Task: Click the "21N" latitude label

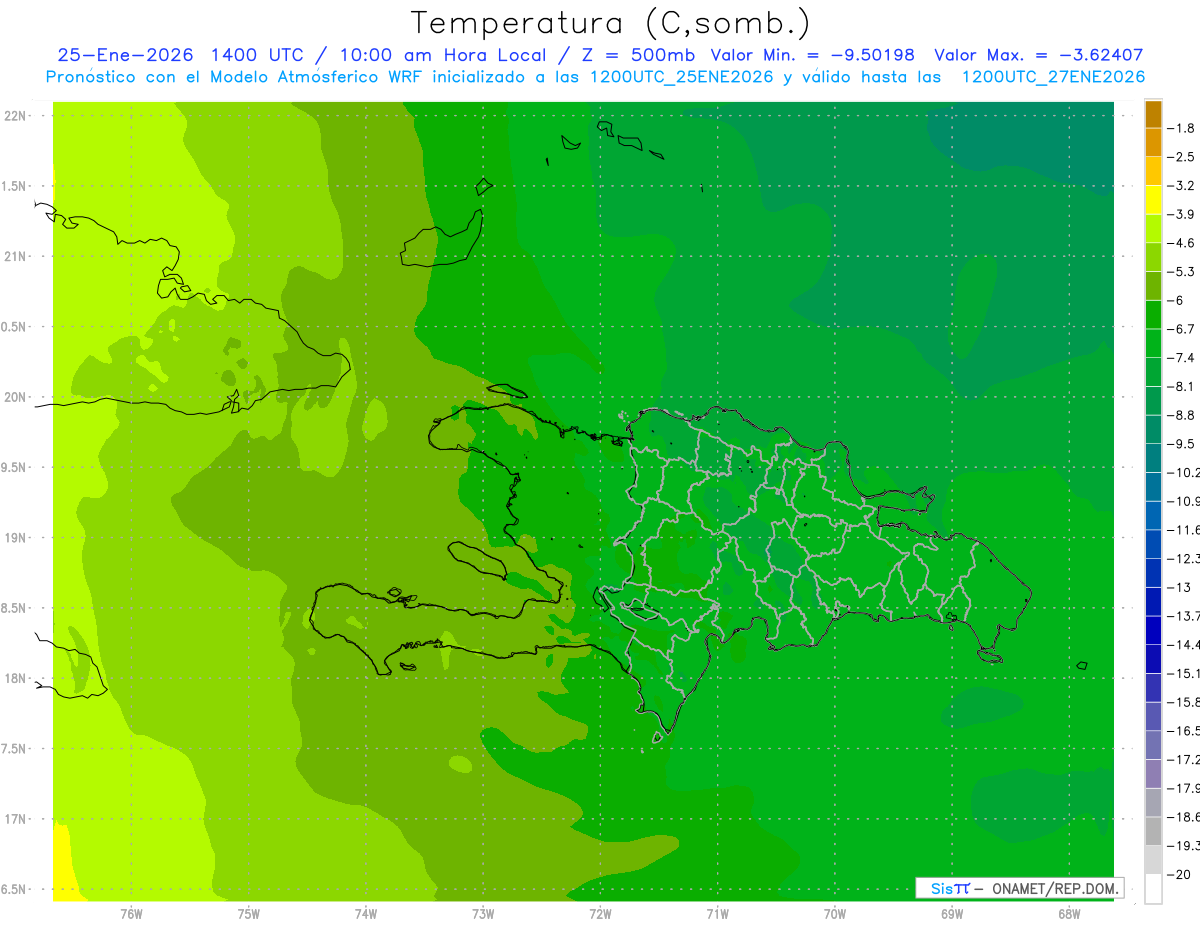Action: click(x=14, y=257)
